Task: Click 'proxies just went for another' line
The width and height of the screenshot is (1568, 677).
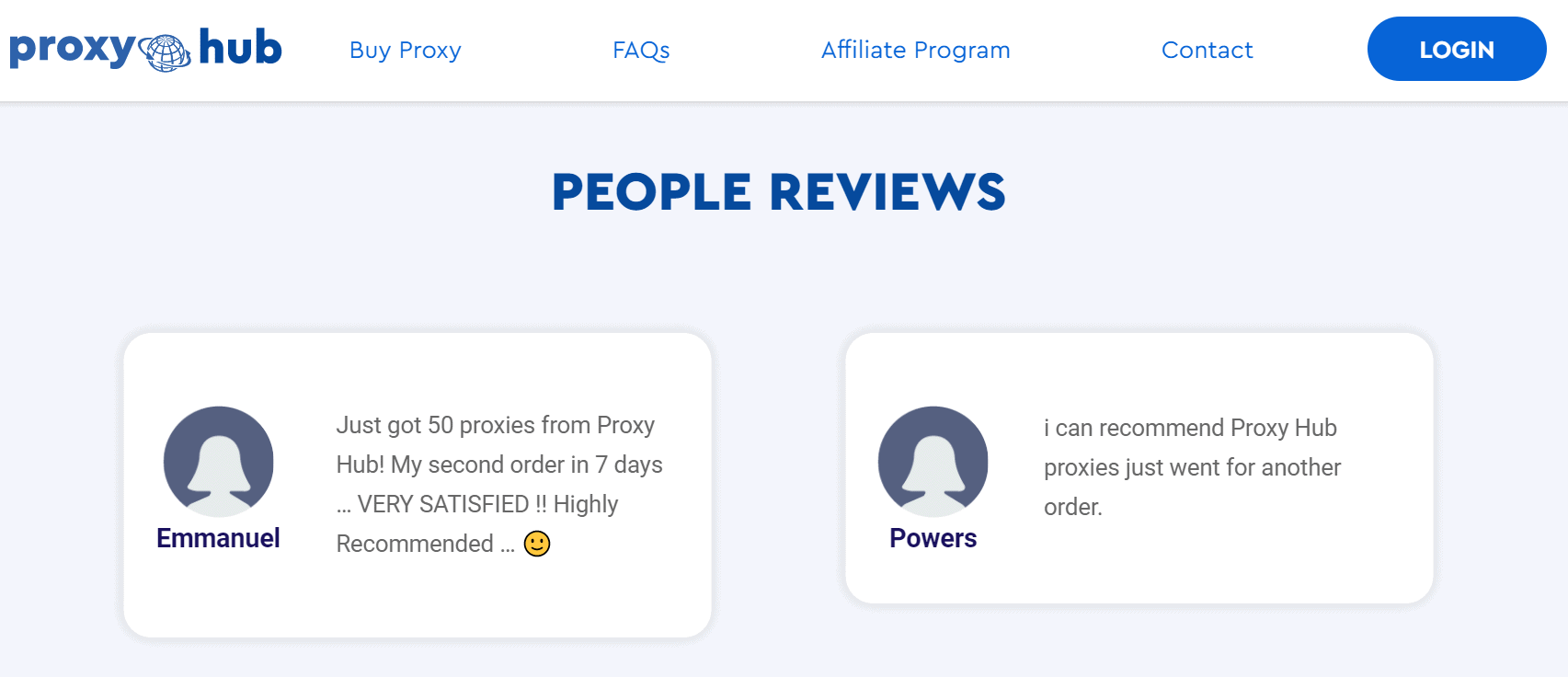Action: [x=1192, y=467]
